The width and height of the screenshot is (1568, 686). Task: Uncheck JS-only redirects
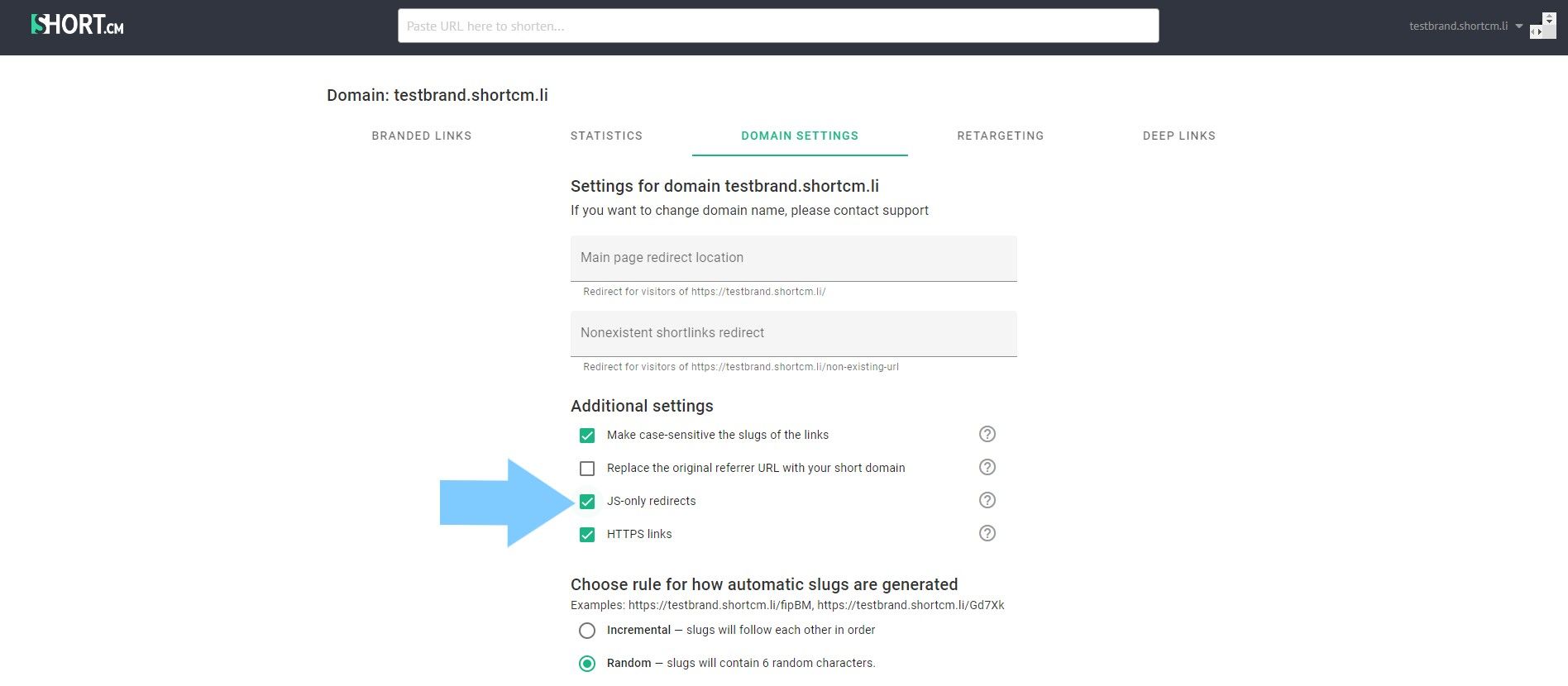[587, 502]
